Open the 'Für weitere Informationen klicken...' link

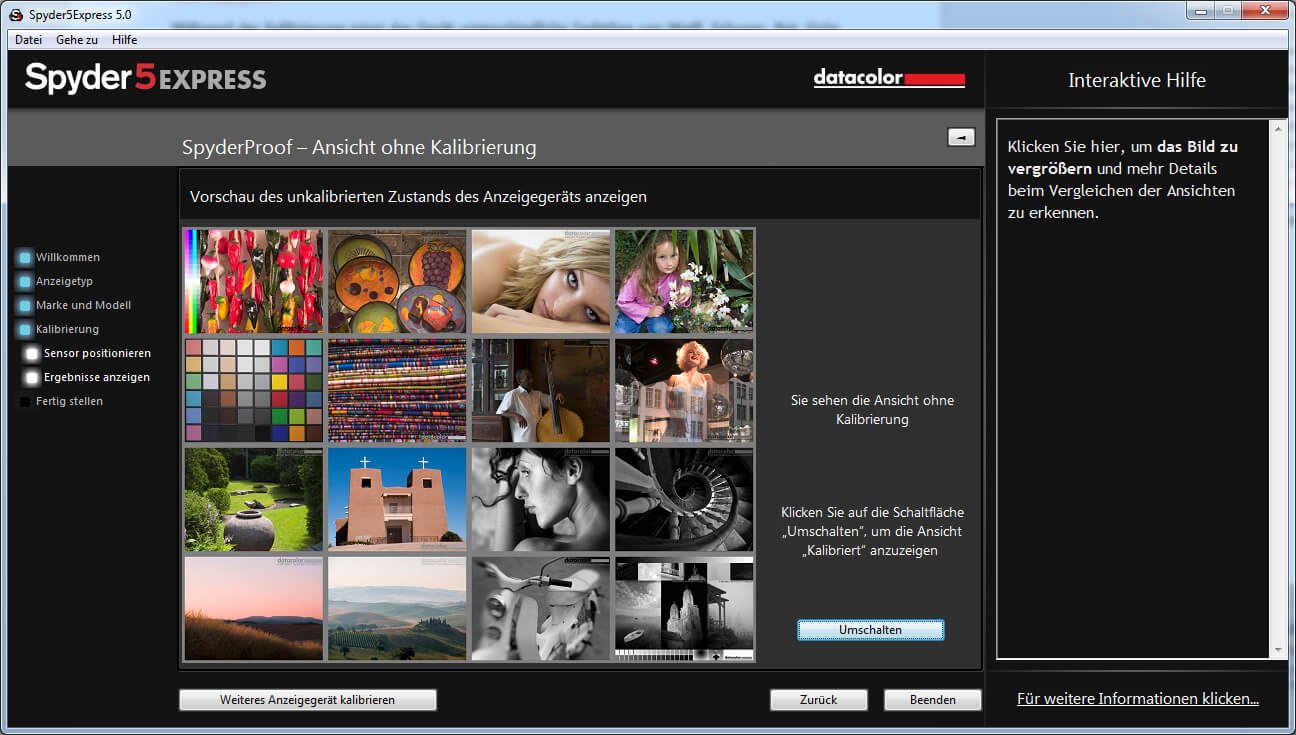point(1138,699)
